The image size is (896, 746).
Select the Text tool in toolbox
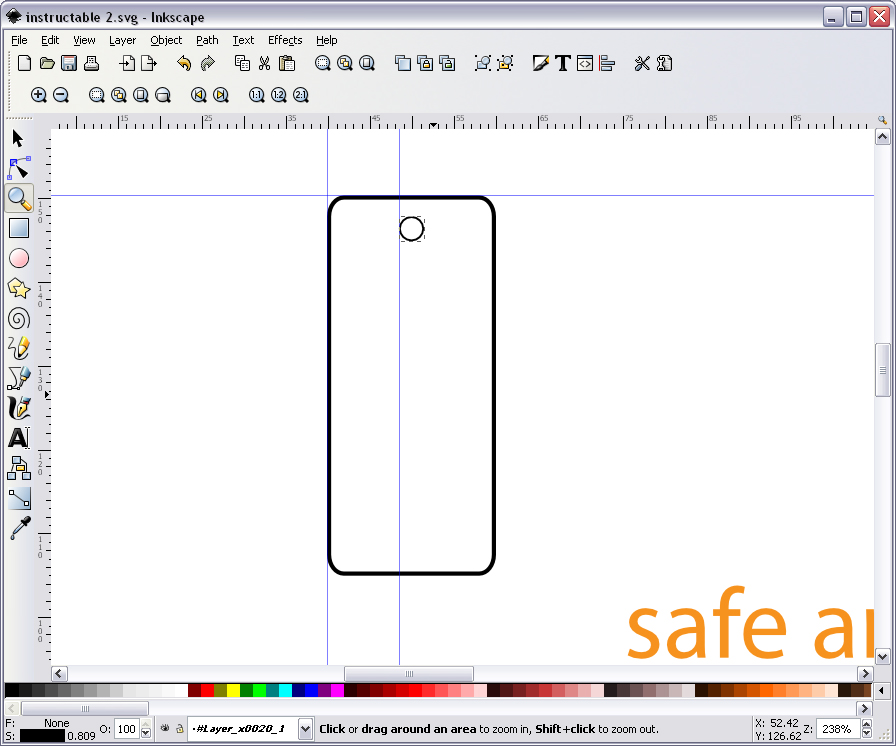(x=19, y=438)
